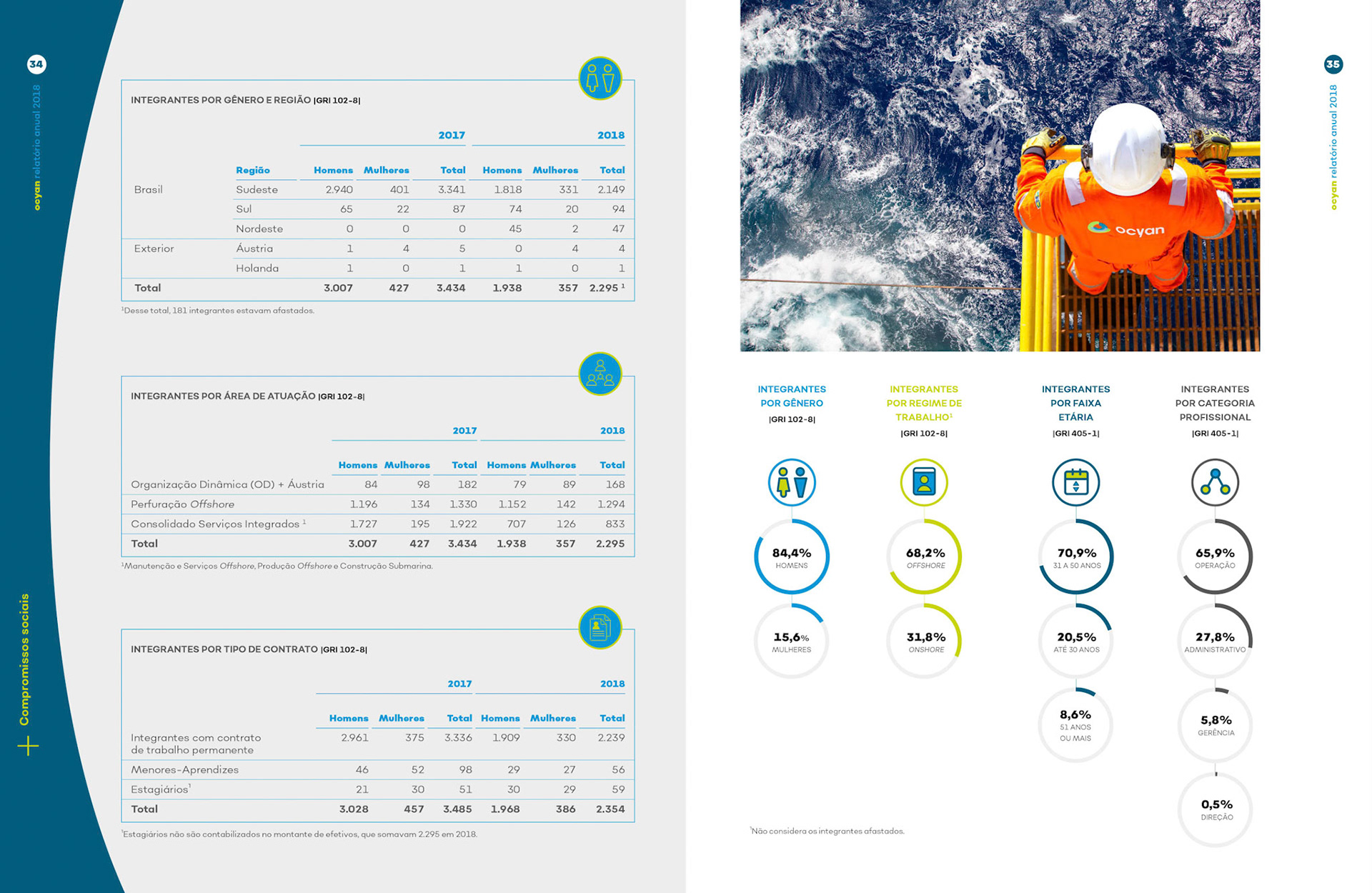Viewport: 1372px width, 893px height.
Task: Click the team icon above the área de atuação table
Action: (x=600, y=374)
